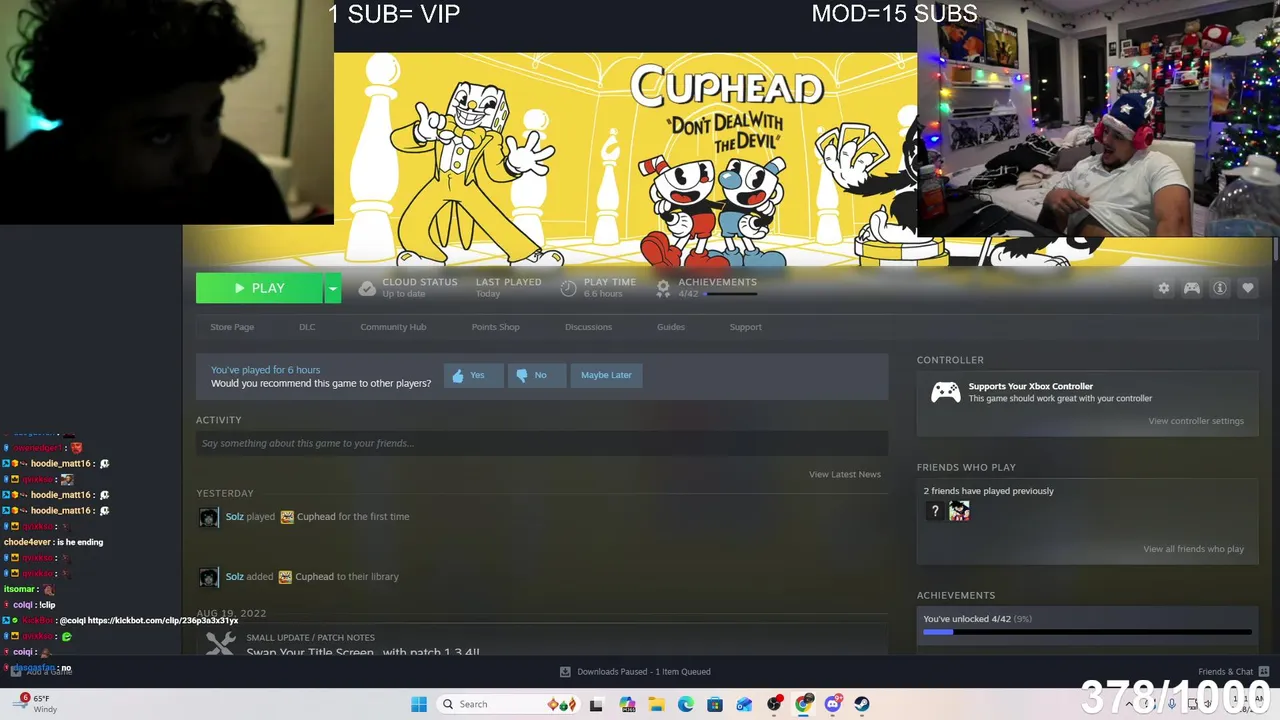This screenshot has width=1280, height=720.
Task: Click the favorite heart icon
Action: (1247, 288)
